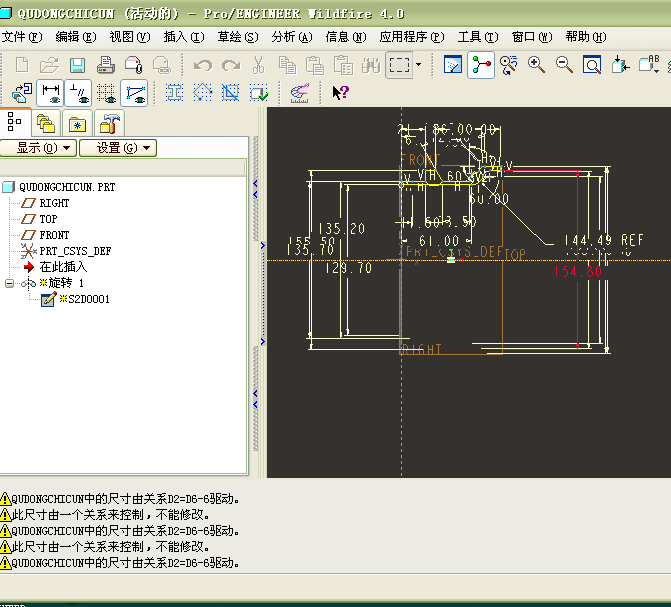Open the 工具(T) menu
The height and width of the screenshot is (607, 671).
click(478, 37)
